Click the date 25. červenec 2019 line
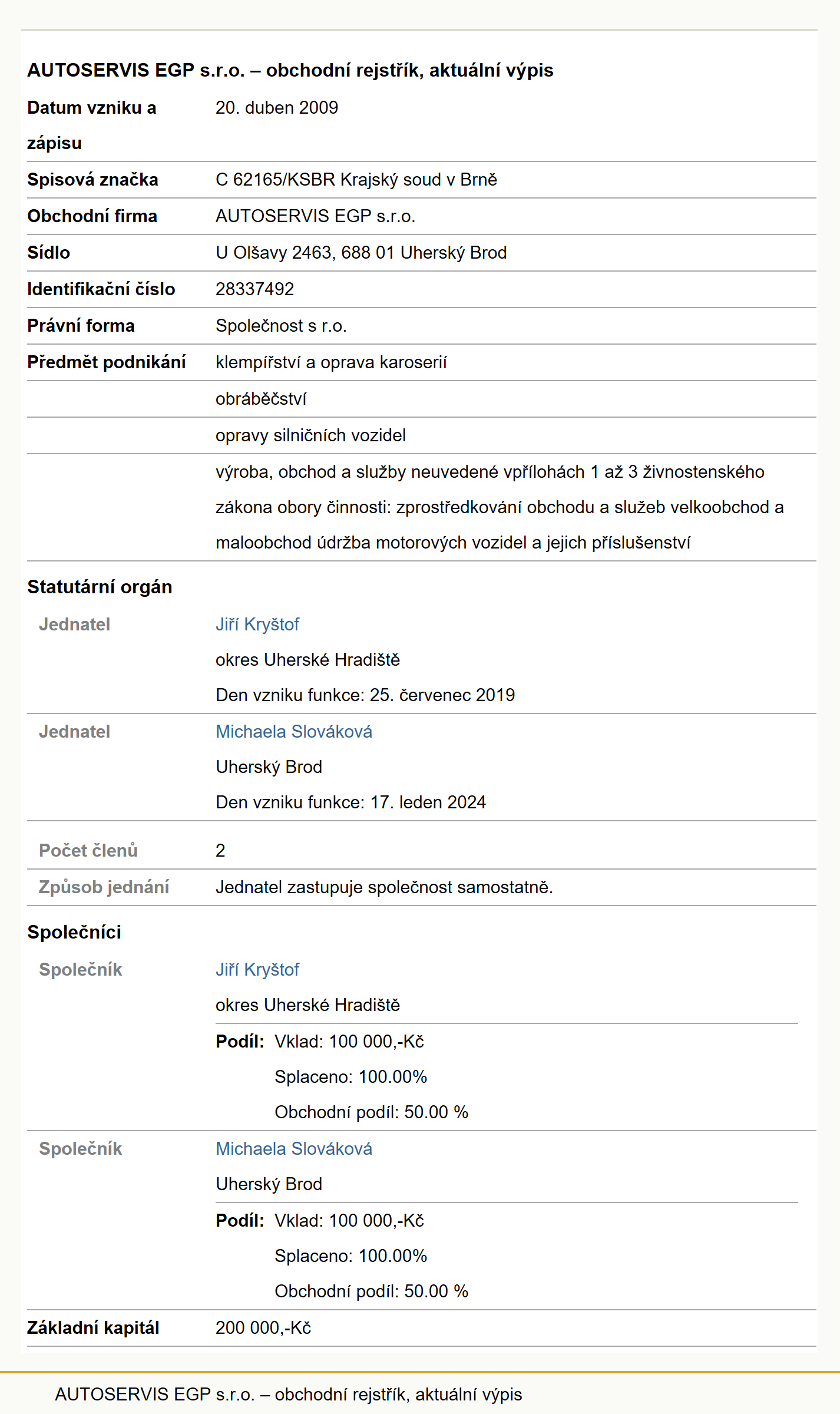This screenshot has width=840, height=1414. click(365, 695)
